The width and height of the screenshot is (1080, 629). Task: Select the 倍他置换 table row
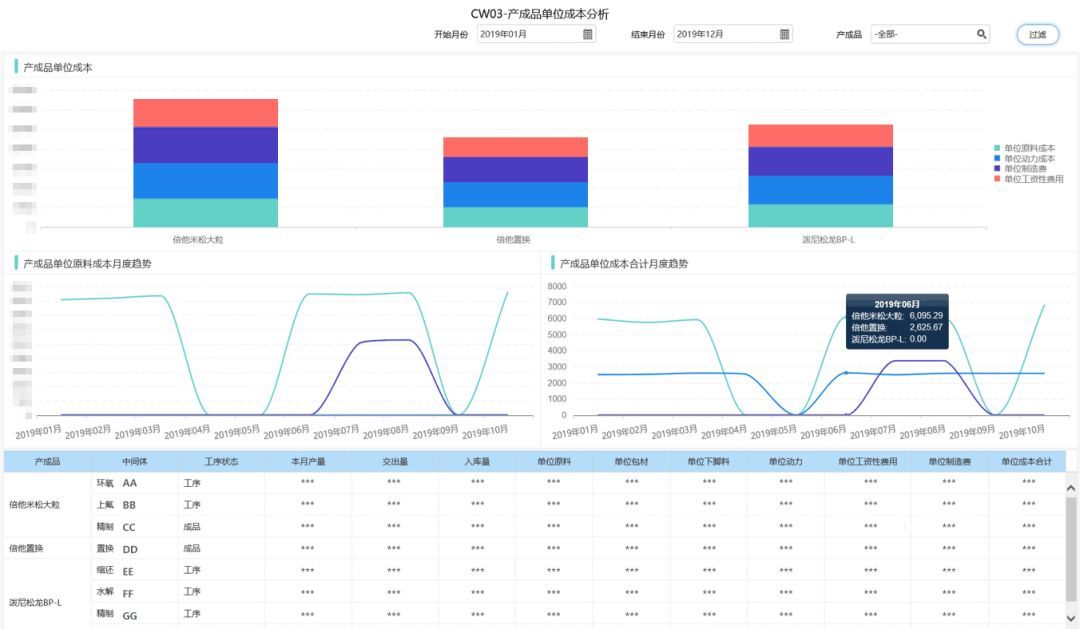pos(534,549)
